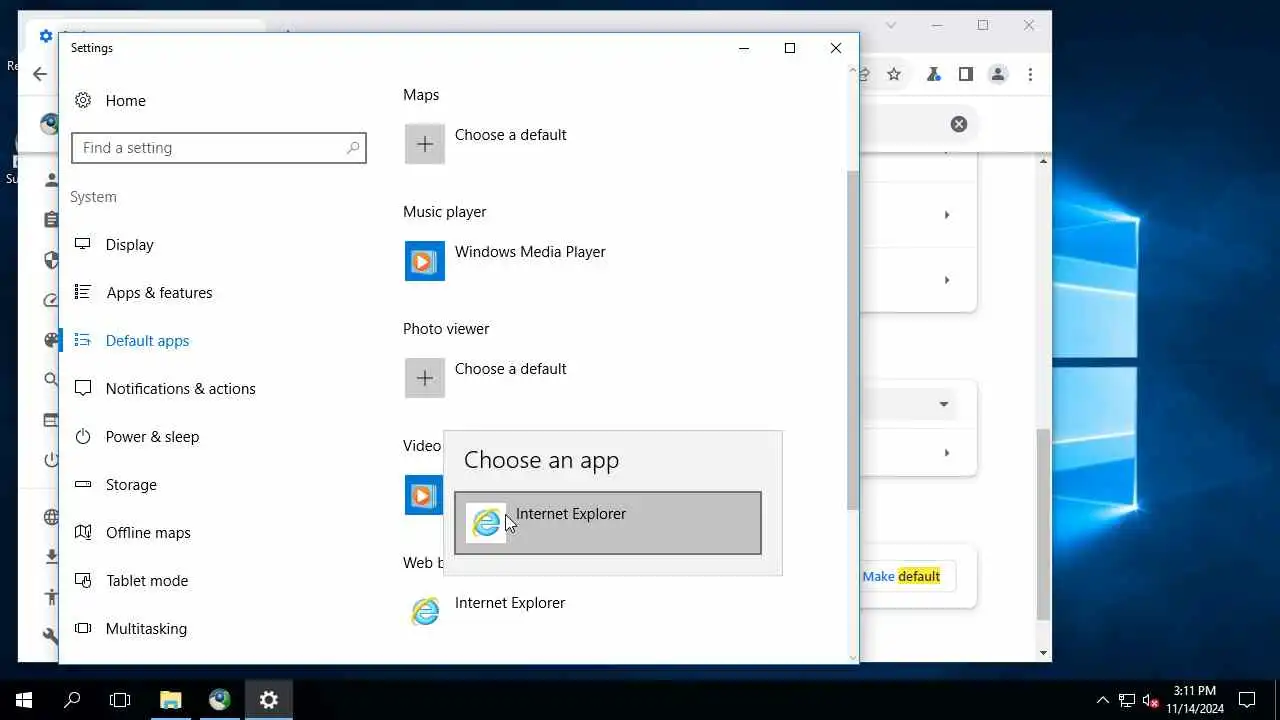1280x720 pixels.
Task: Click the Chrome page vertical scrollbar thumb
Action: click(1044, 525)
